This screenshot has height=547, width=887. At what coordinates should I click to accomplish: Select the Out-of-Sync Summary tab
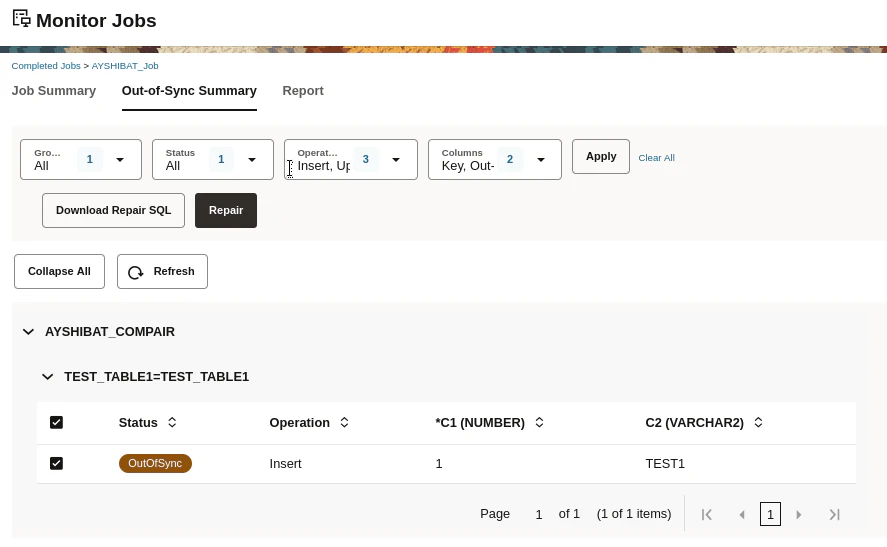(189, 91)
